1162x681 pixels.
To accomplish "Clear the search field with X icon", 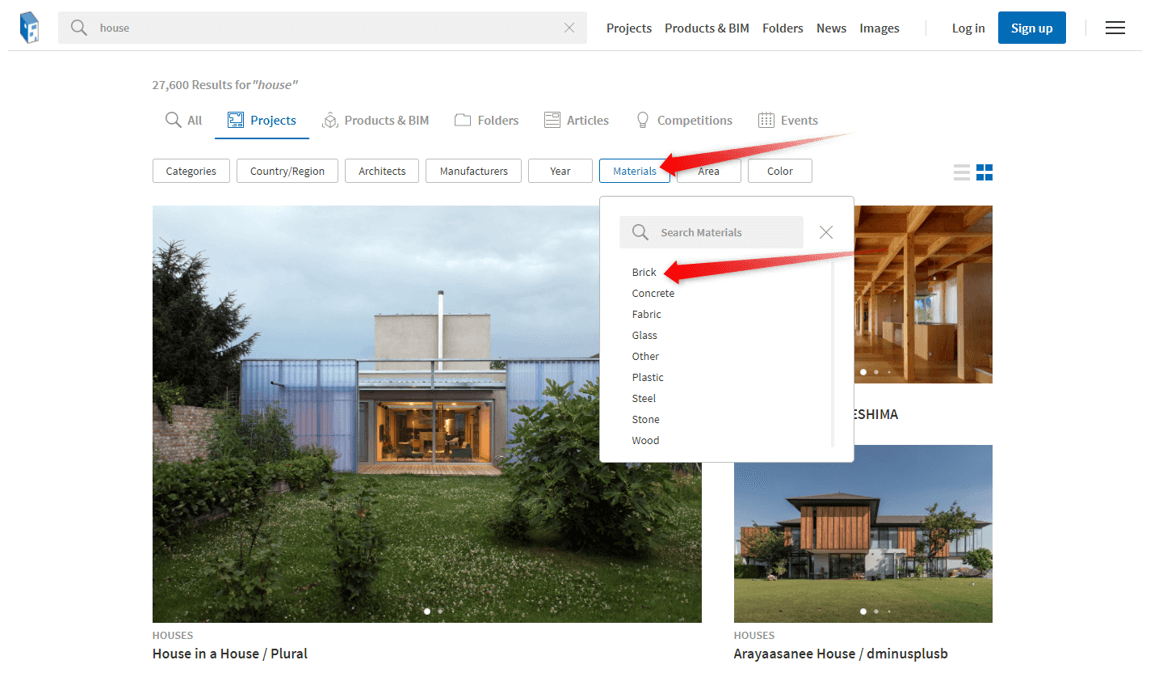I will point(569,28).
